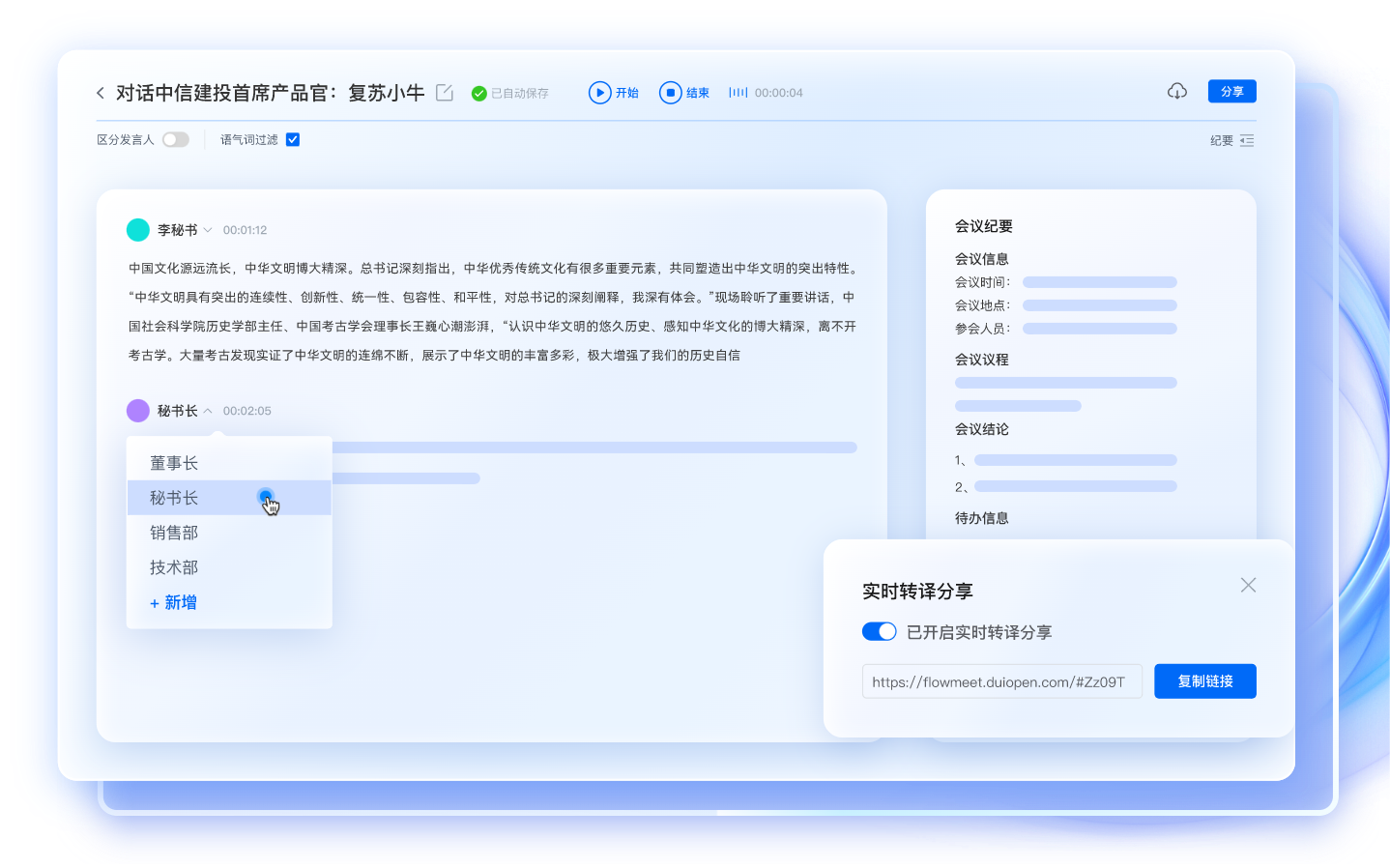The width and height of the screenshot is (1390, 868).
Task: Turn off the 已开启实时转译分享 switch
Action: 880,631
